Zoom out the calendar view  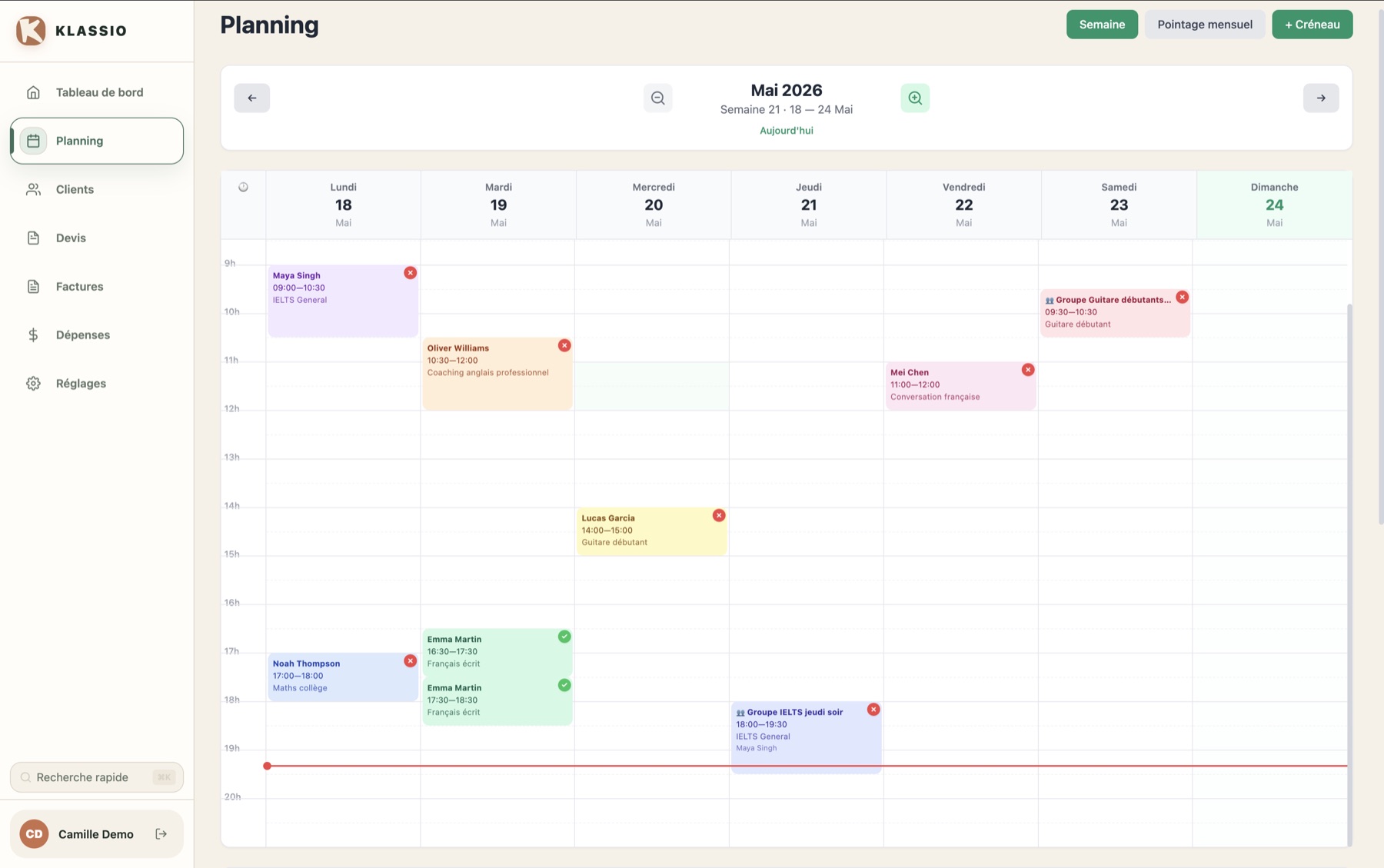pos(658,98)
